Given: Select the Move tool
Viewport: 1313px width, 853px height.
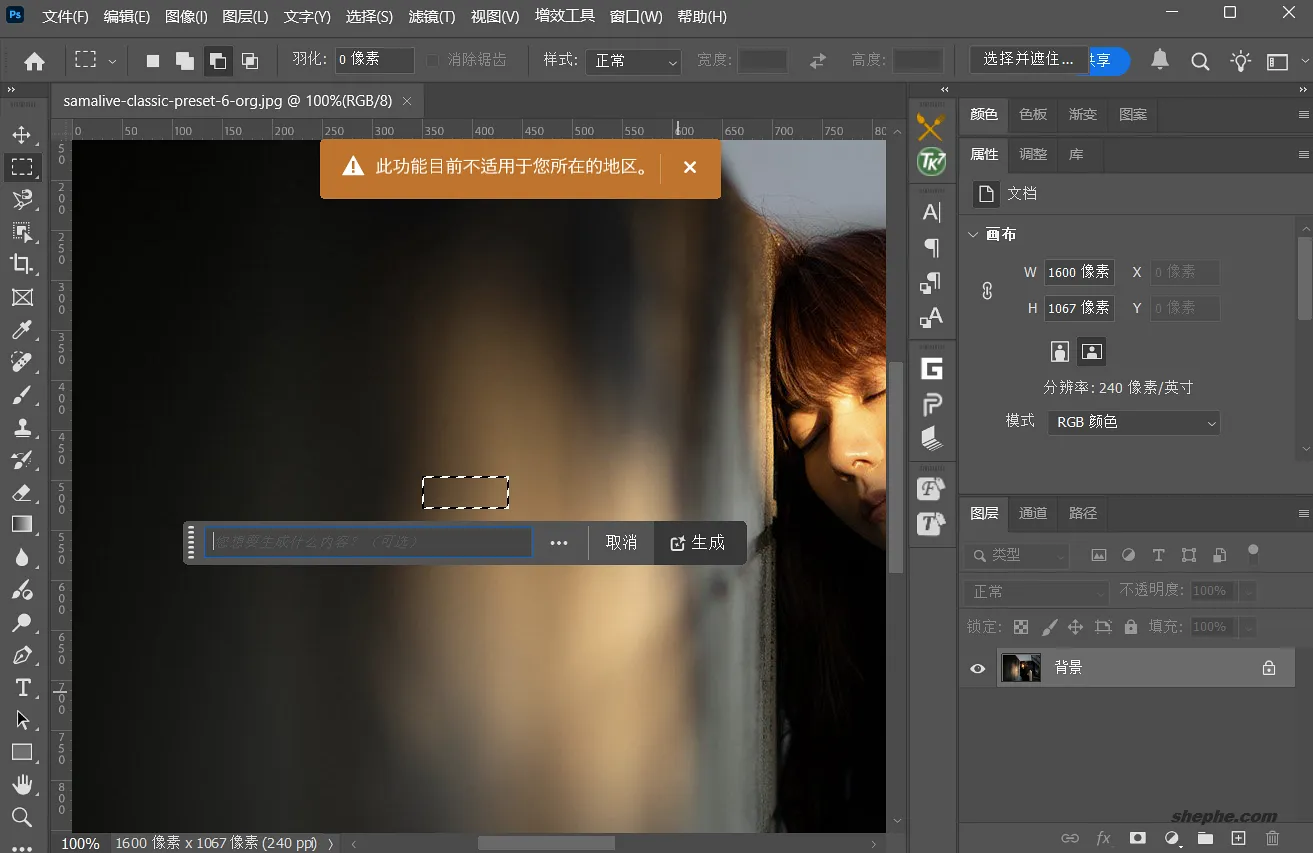Looking at the screenshot, I should [x=22, y=135].
